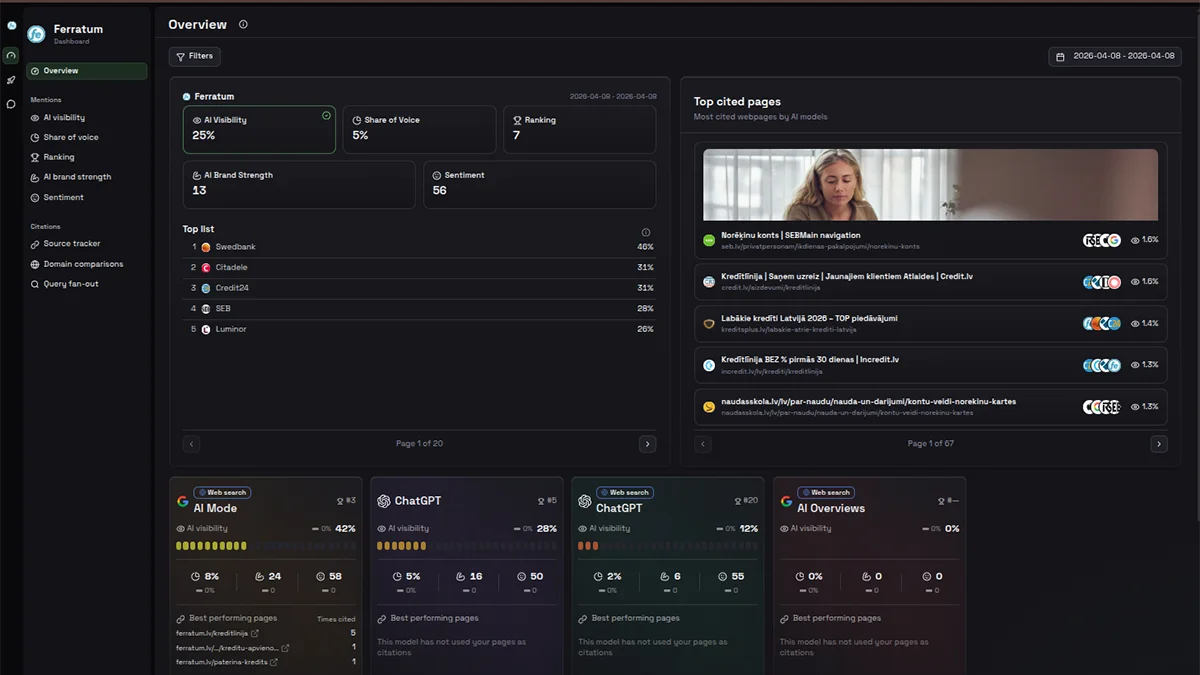Open Source tracker in the sidebar
Screen dimensions: 1200x675
pos(72,244)
